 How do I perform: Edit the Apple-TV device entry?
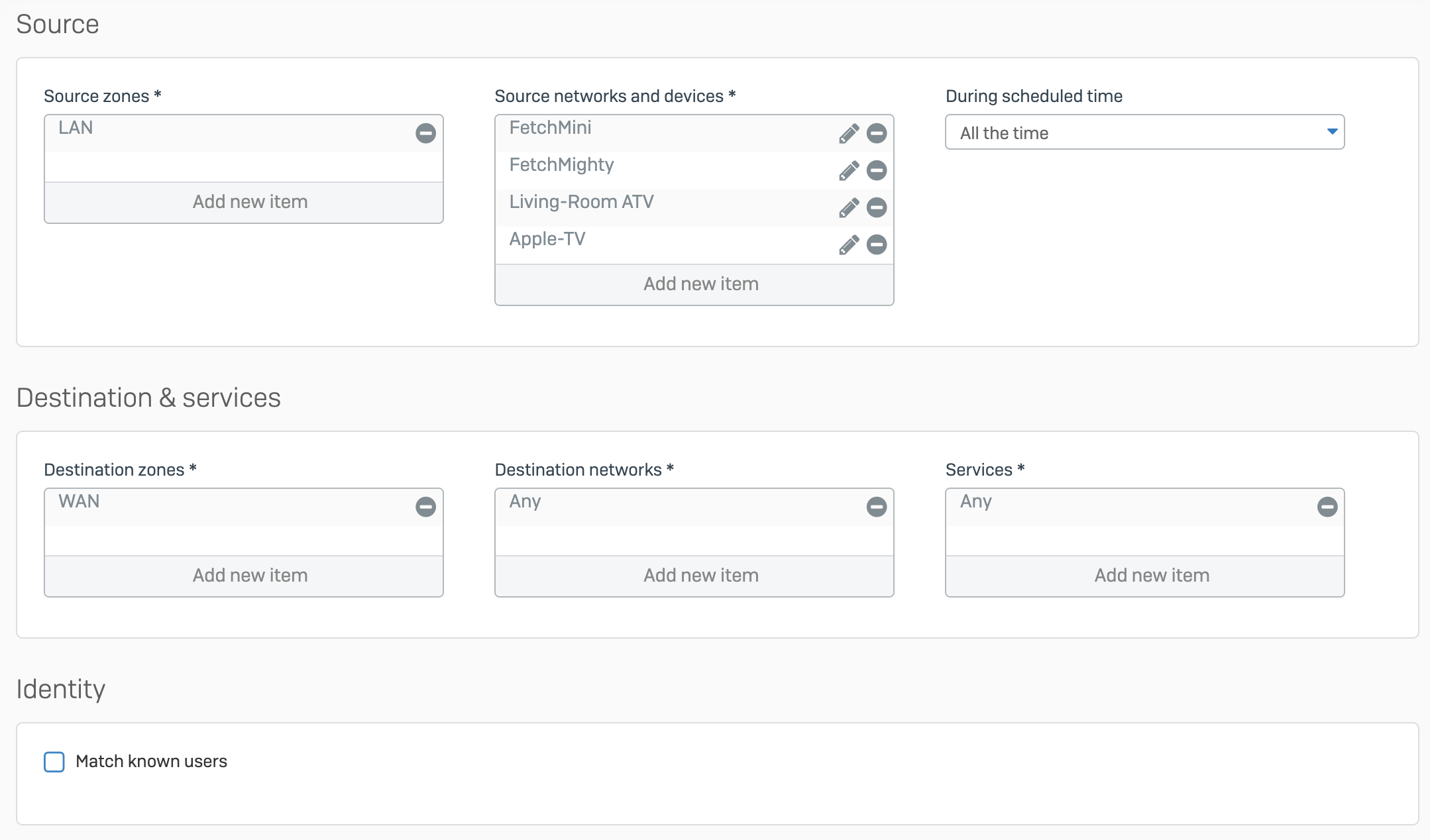click(848, 244)
